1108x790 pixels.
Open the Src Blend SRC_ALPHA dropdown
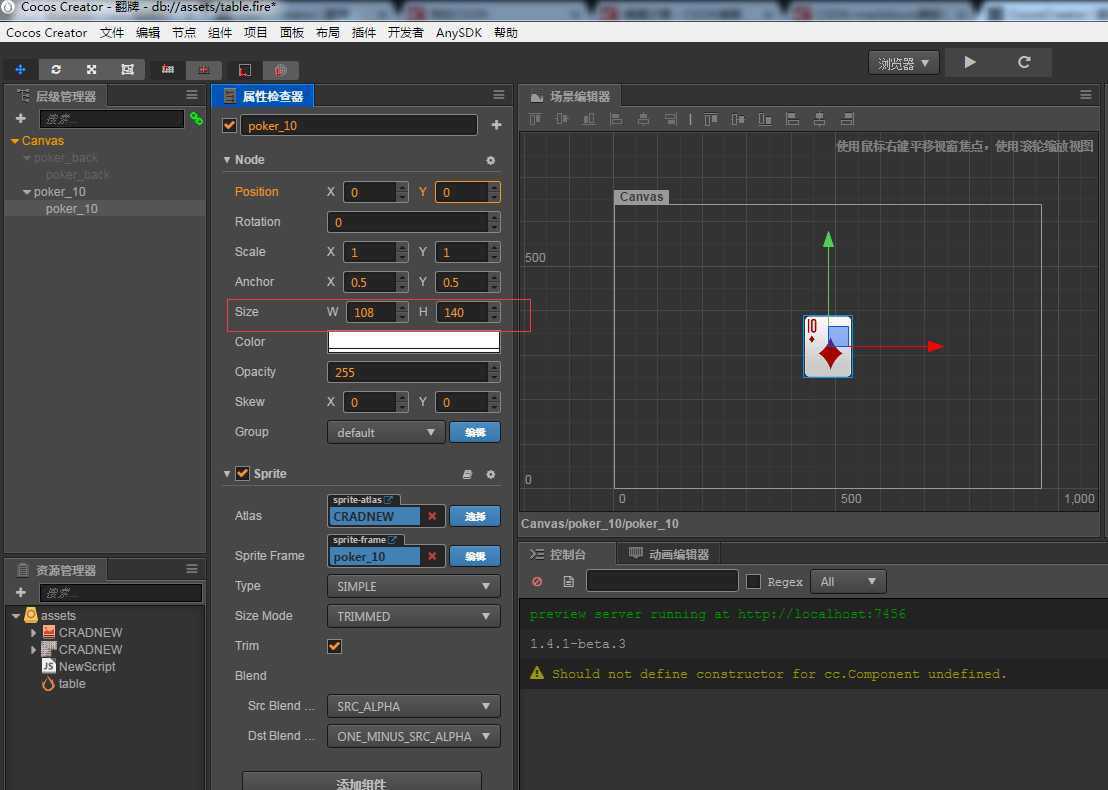pos(413,706)
